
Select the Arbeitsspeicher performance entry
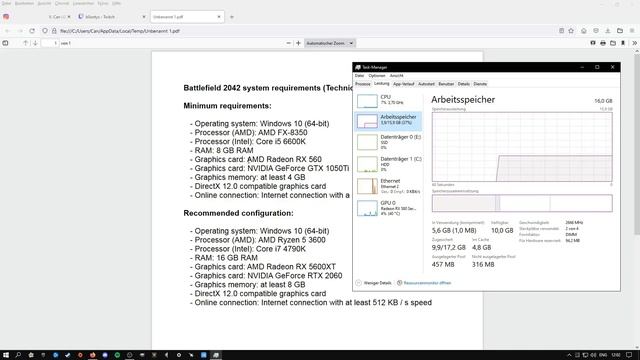(x=388, y=121)
